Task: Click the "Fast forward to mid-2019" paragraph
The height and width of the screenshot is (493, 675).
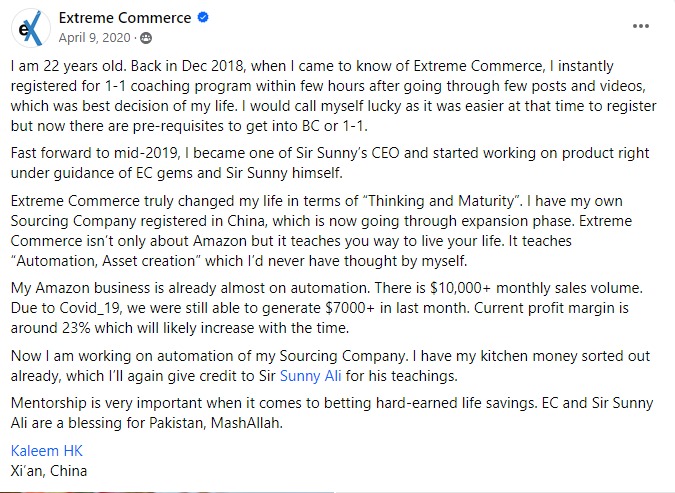Action: click(x=330, y=163)
